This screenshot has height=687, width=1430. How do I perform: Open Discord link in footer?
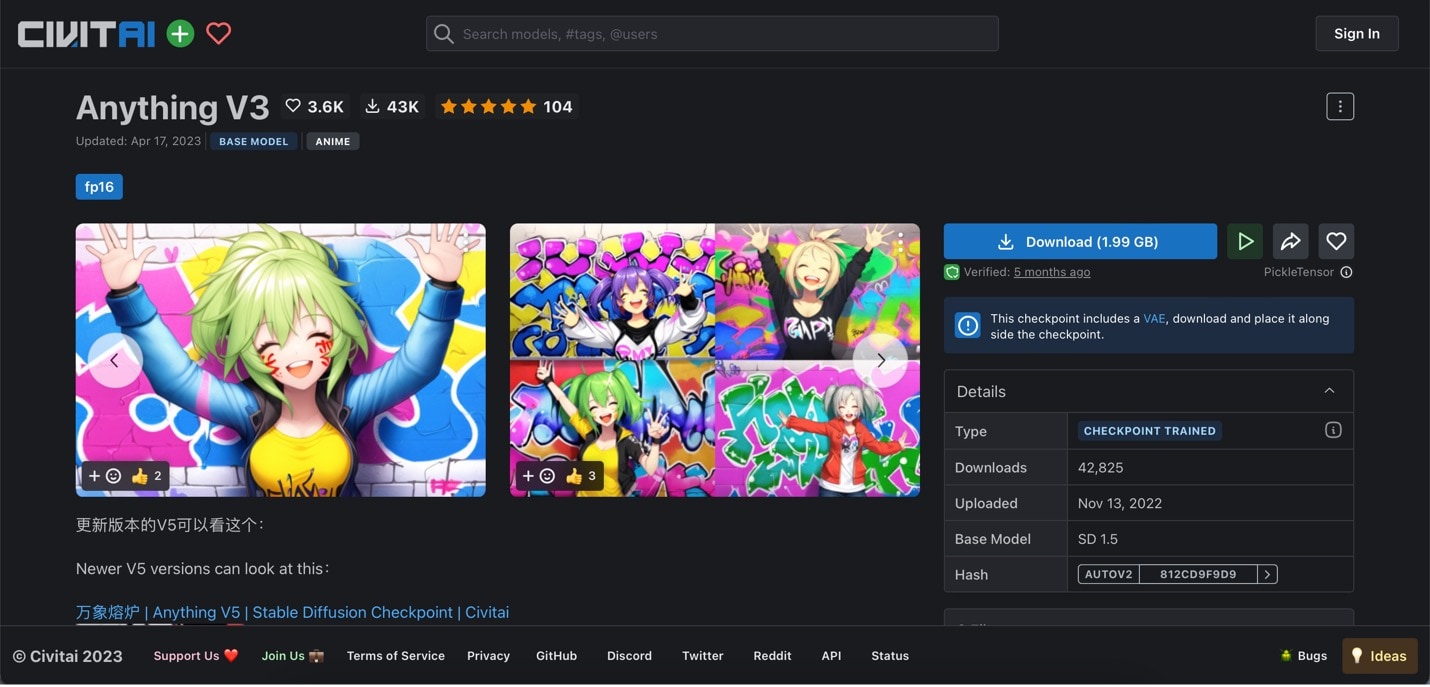coord(629,656)
